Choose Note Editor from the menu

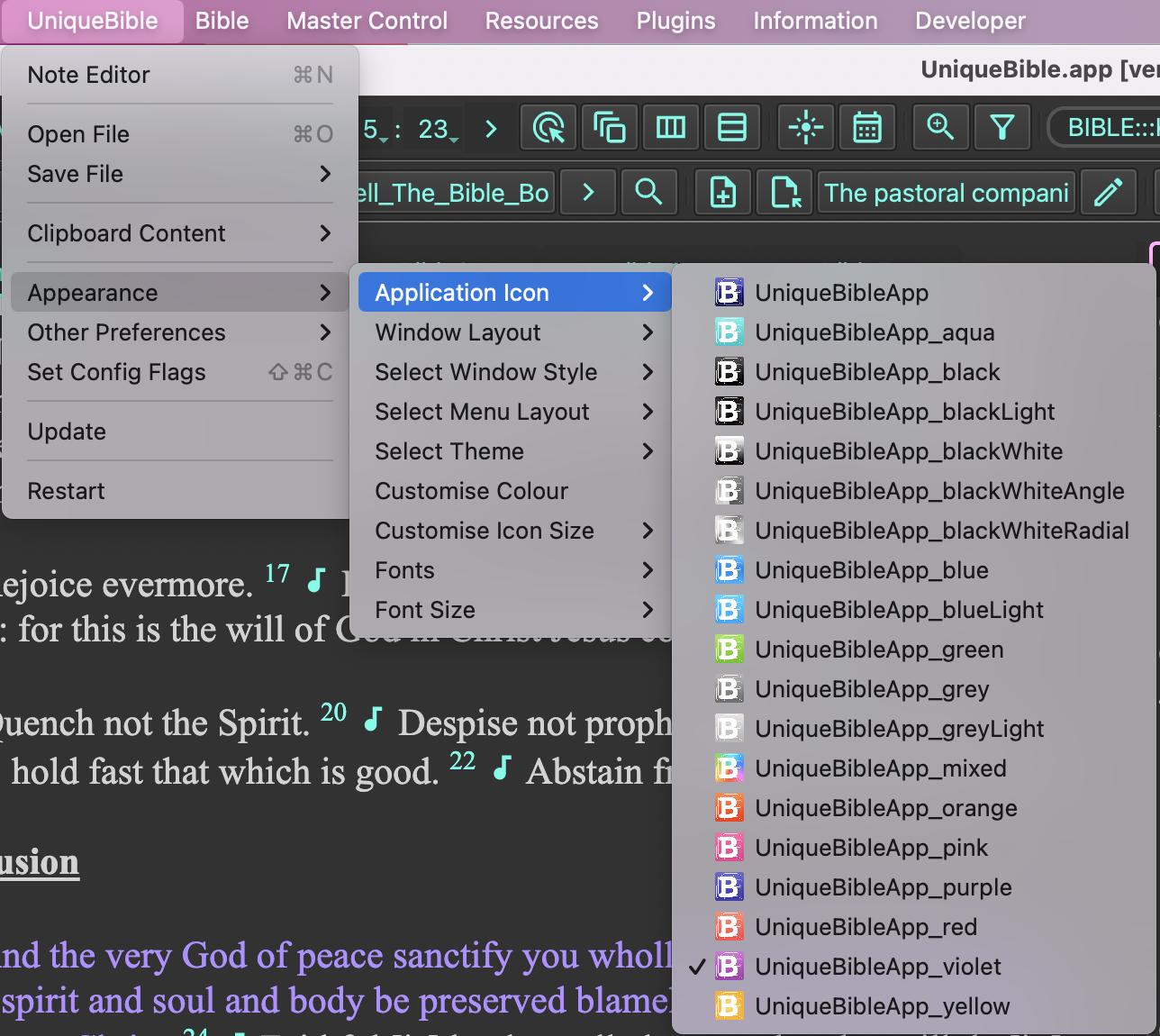click(x=180, y=75)
